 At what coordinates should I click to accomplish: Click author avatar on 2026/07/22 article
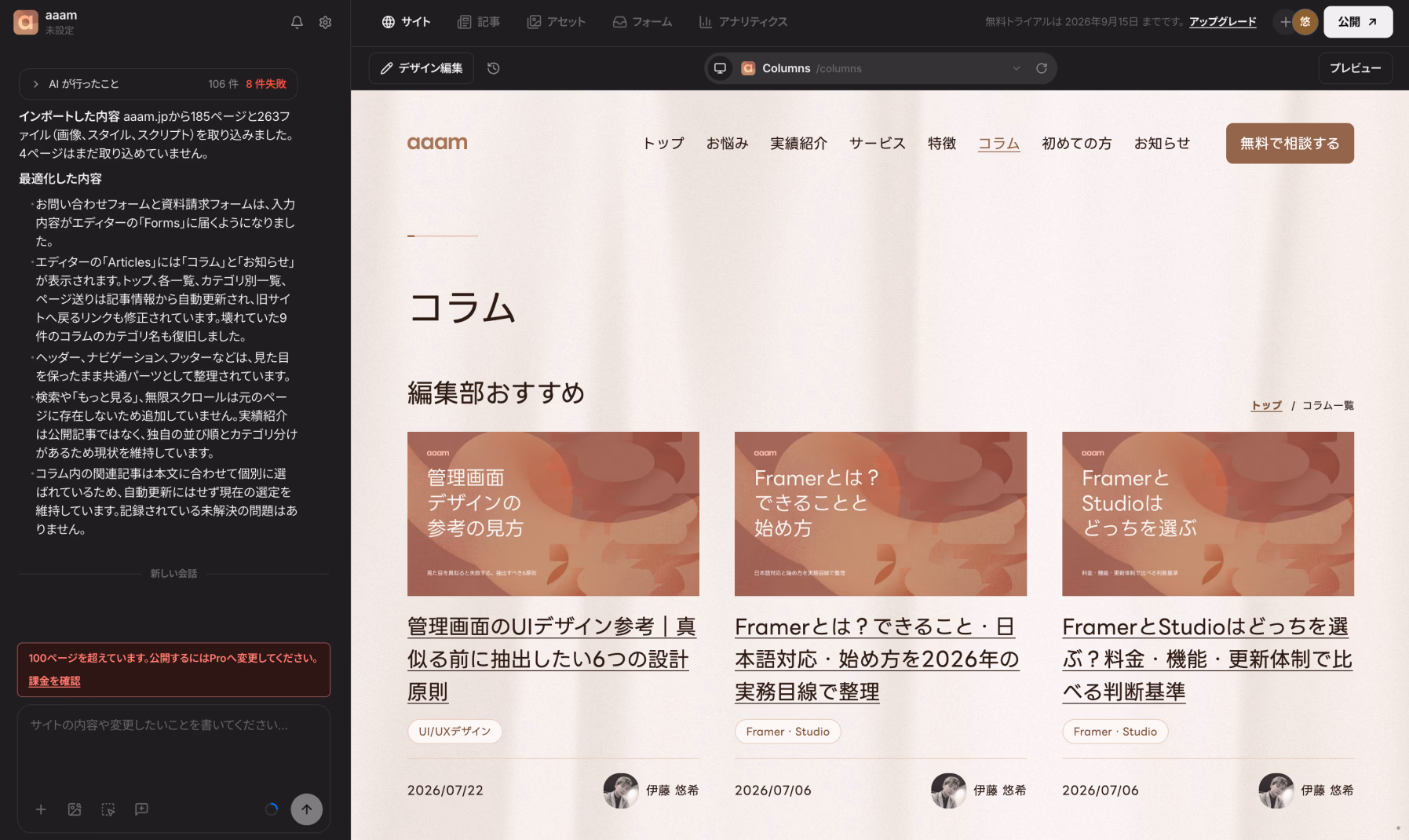pos(621,791)
